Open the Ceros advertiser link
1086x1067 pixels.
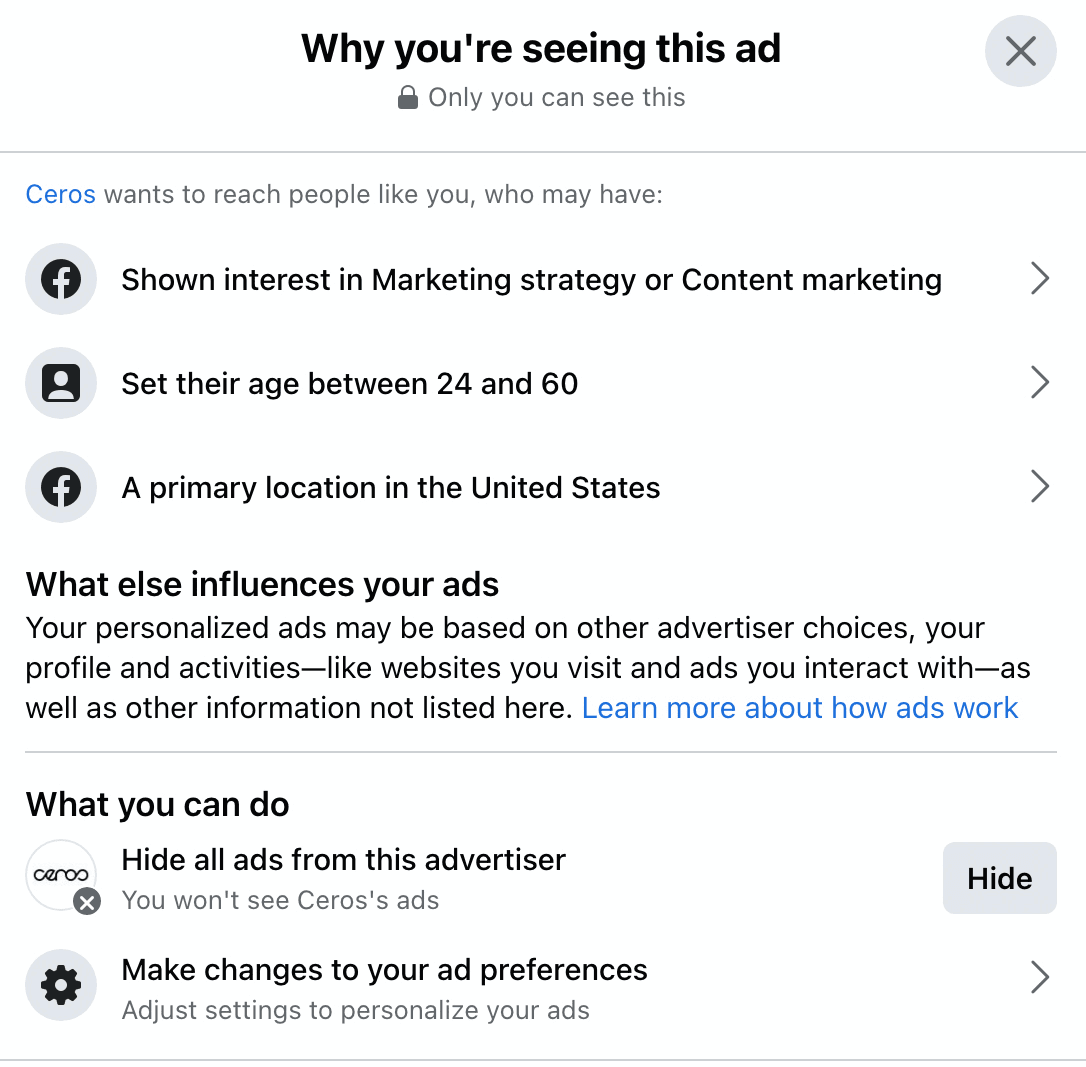point(60,195)
